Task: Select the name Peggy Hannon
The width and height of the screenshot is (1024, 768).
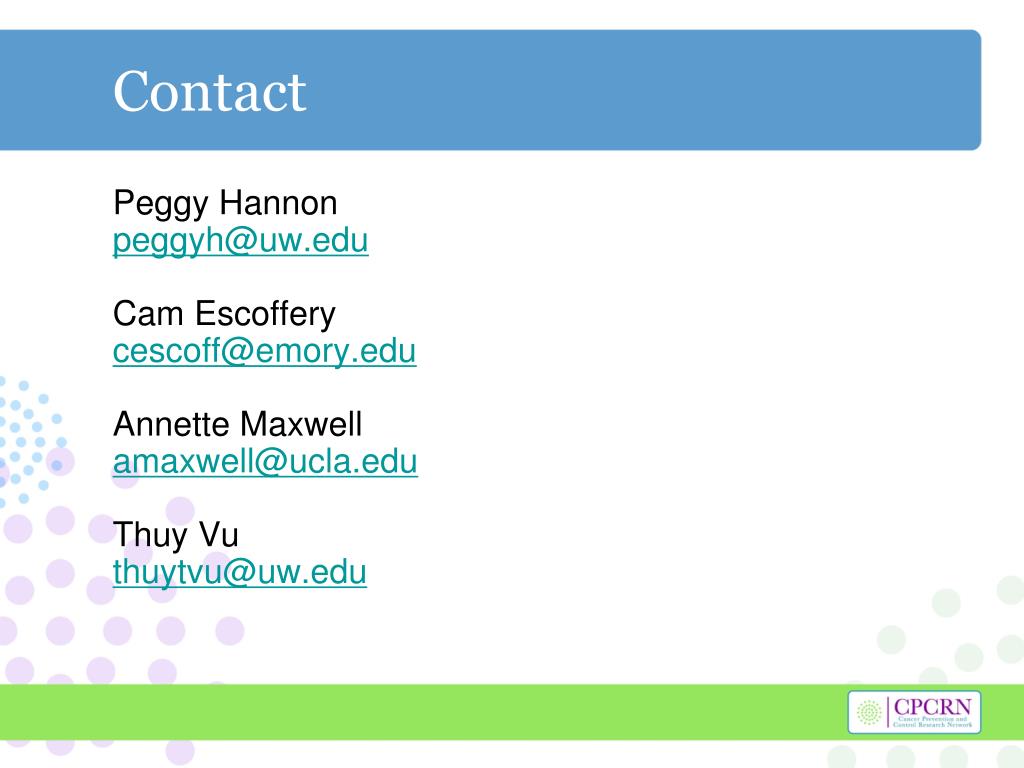Action: (x=225, y=202)
